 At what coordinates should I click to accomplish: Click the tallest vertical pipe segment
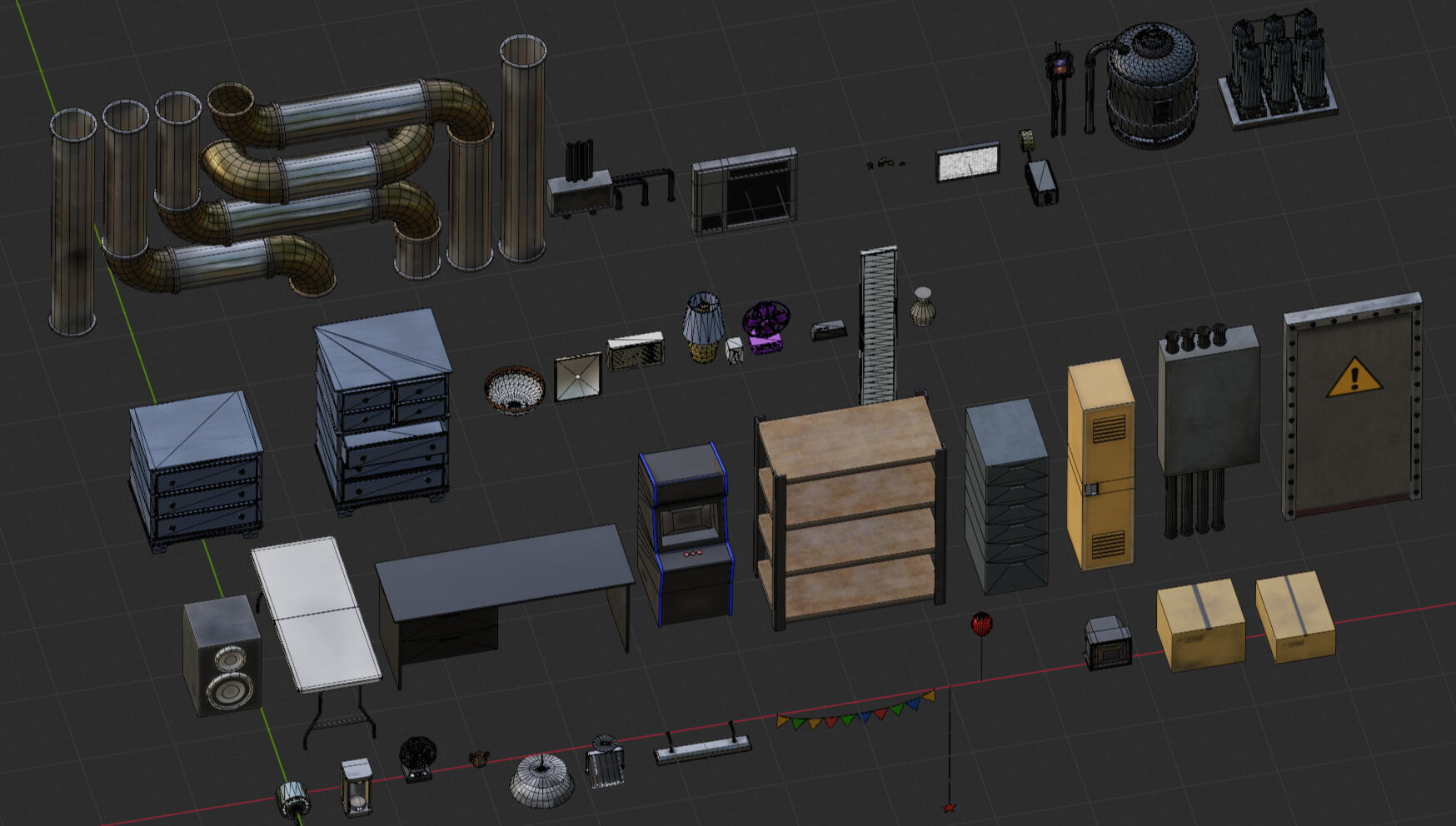[x=522, y=150]
